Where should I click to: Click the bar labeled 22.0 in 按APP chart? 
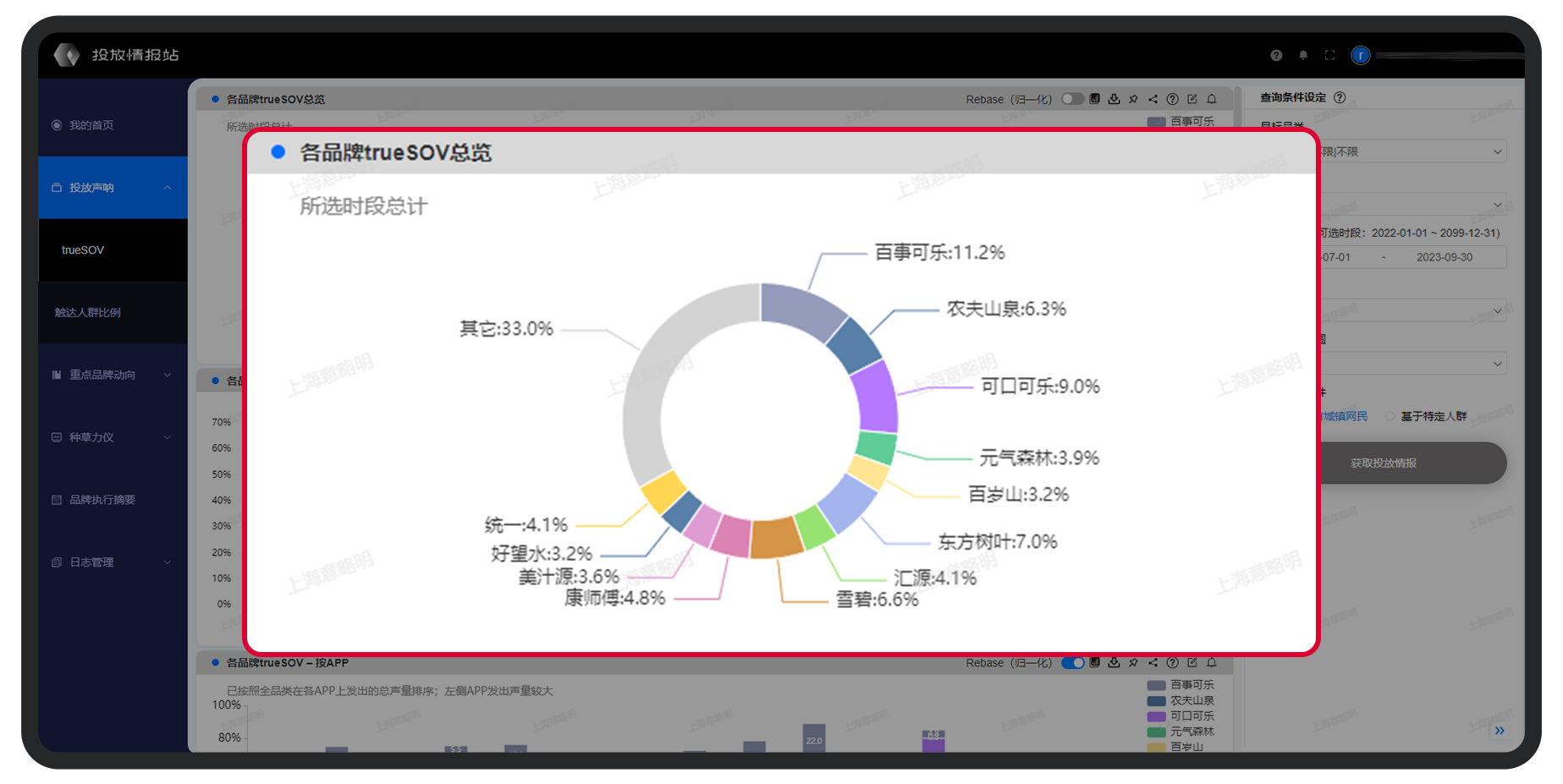tap(814, 738)
